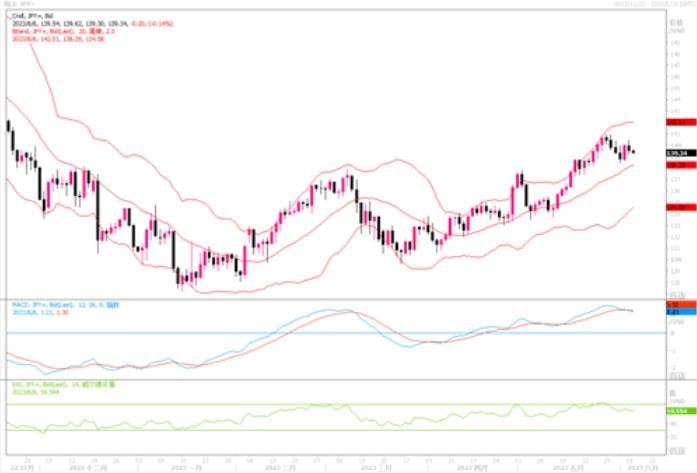697x473 pixels.
Task: Click the lower green RSI threshold line
Action: coord(300,430)
